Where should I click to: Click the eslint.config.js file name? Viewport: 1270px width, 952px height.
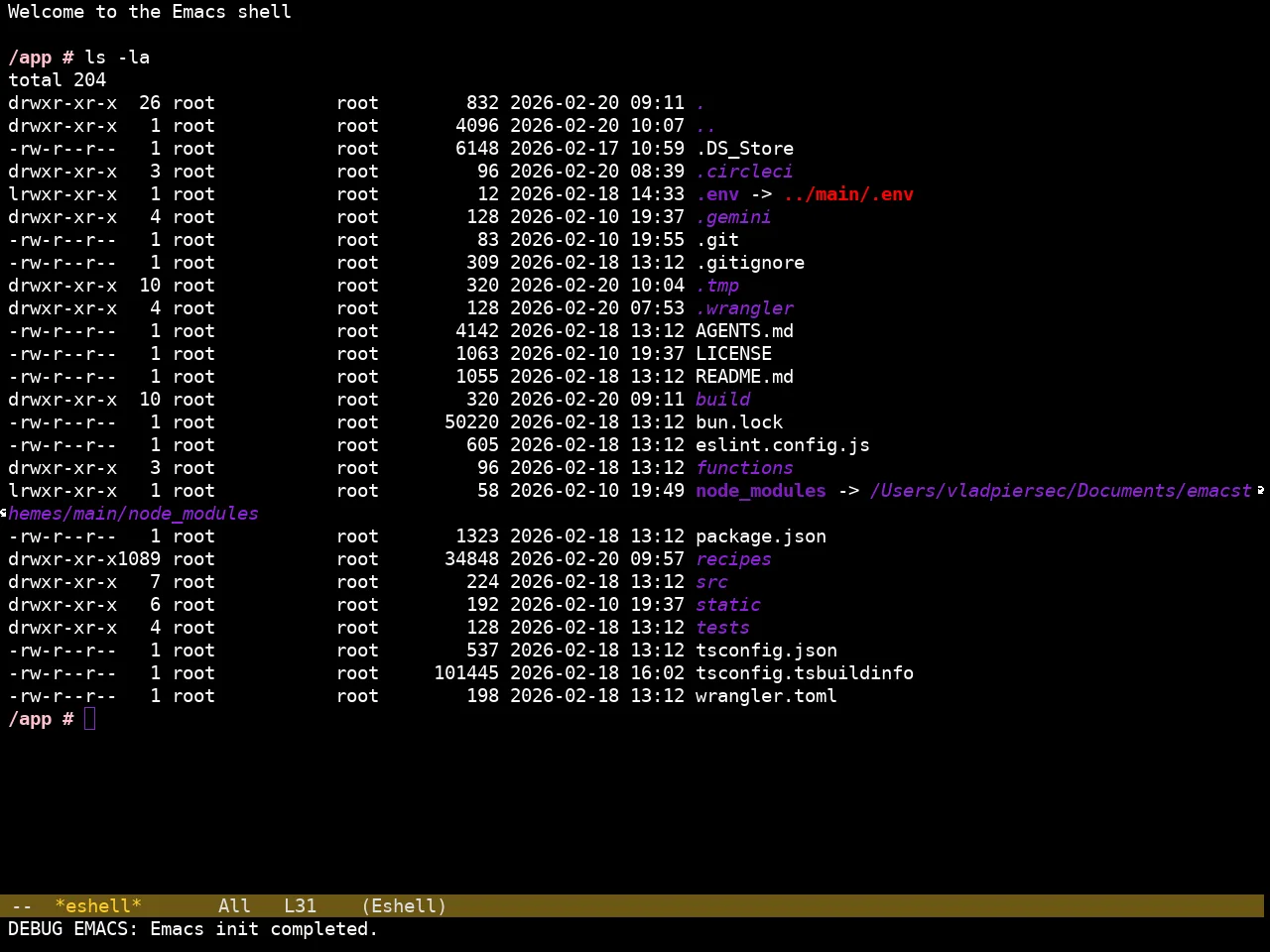point(783,445)
